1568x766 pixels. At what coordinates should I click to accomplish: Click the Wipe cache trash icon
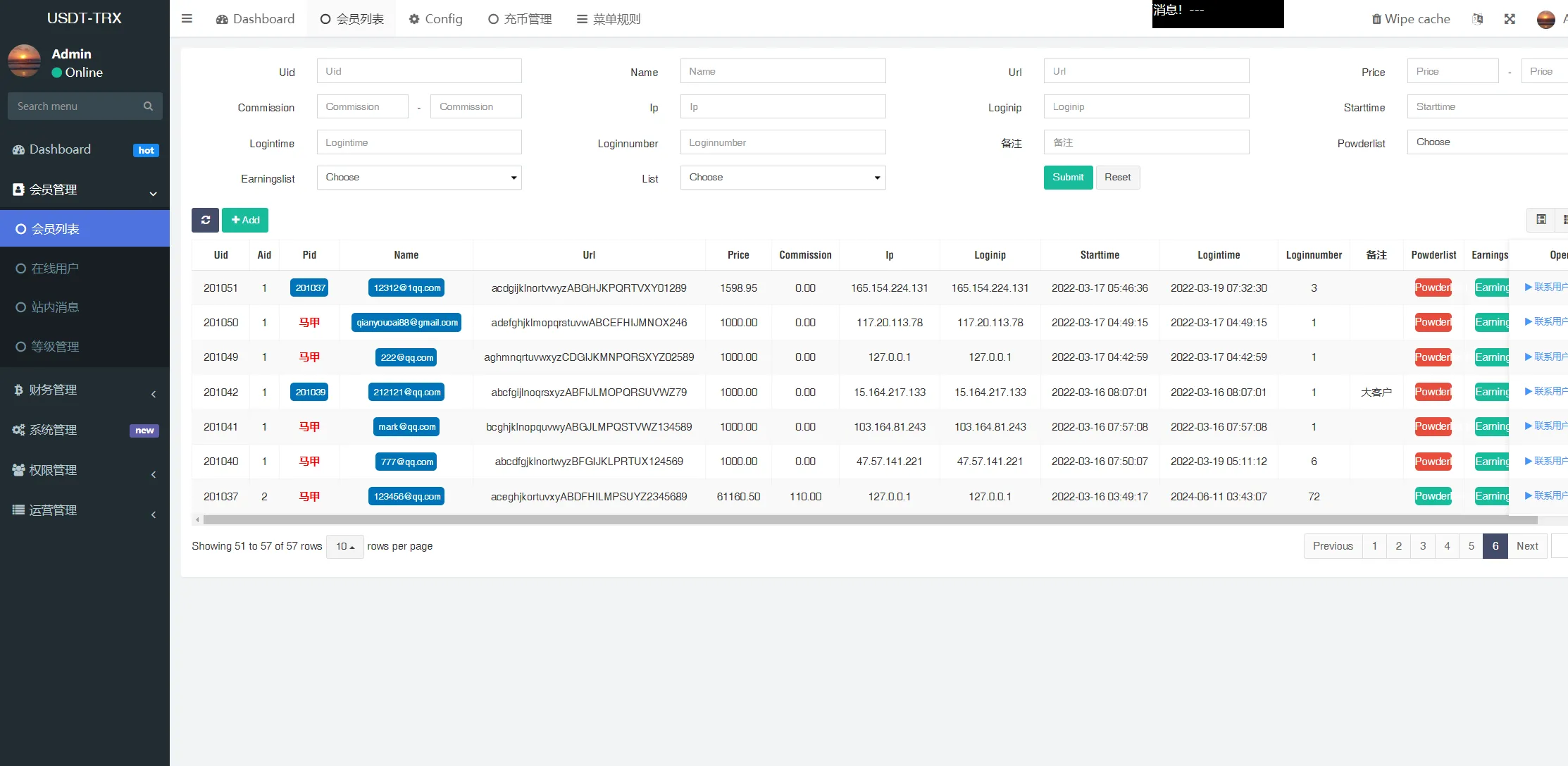(1376, 19)
